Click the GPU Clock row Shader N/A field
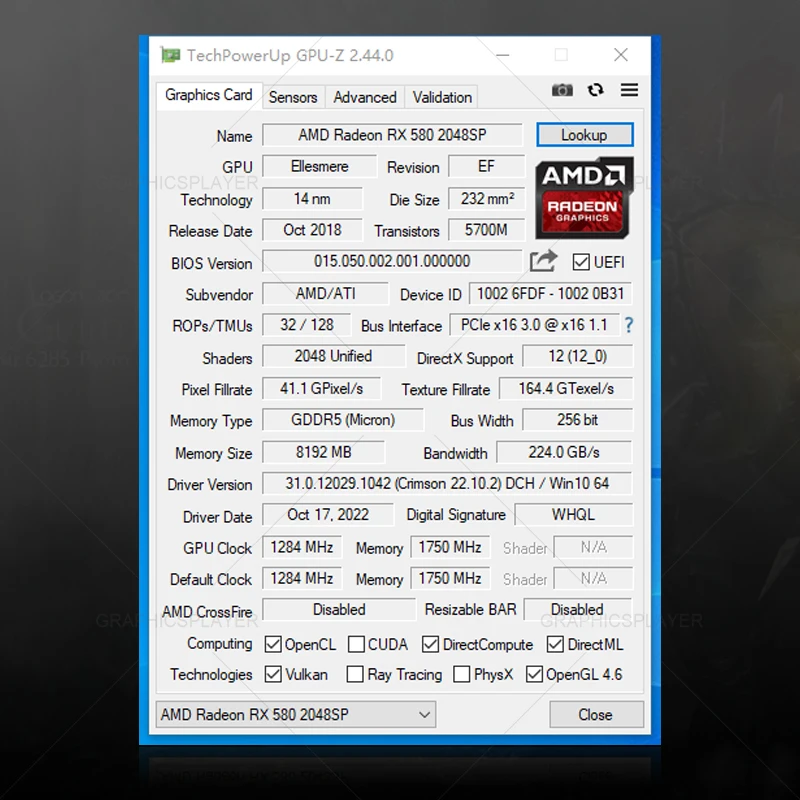 [x=593, y=547]
